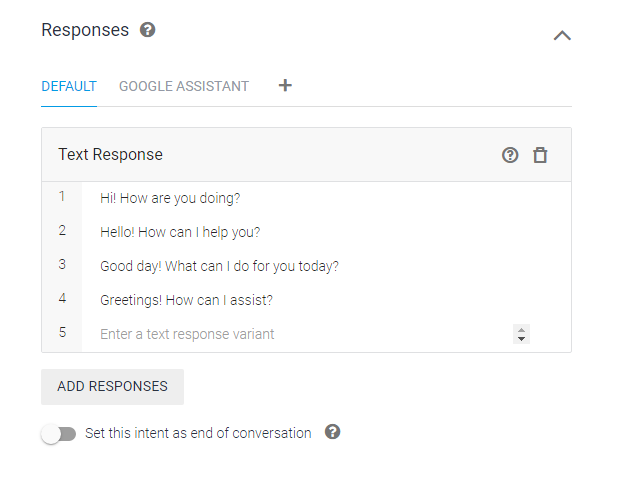
Task: Open the GOOGLE ASSISTANT tab
Action: tap(184, 86)
